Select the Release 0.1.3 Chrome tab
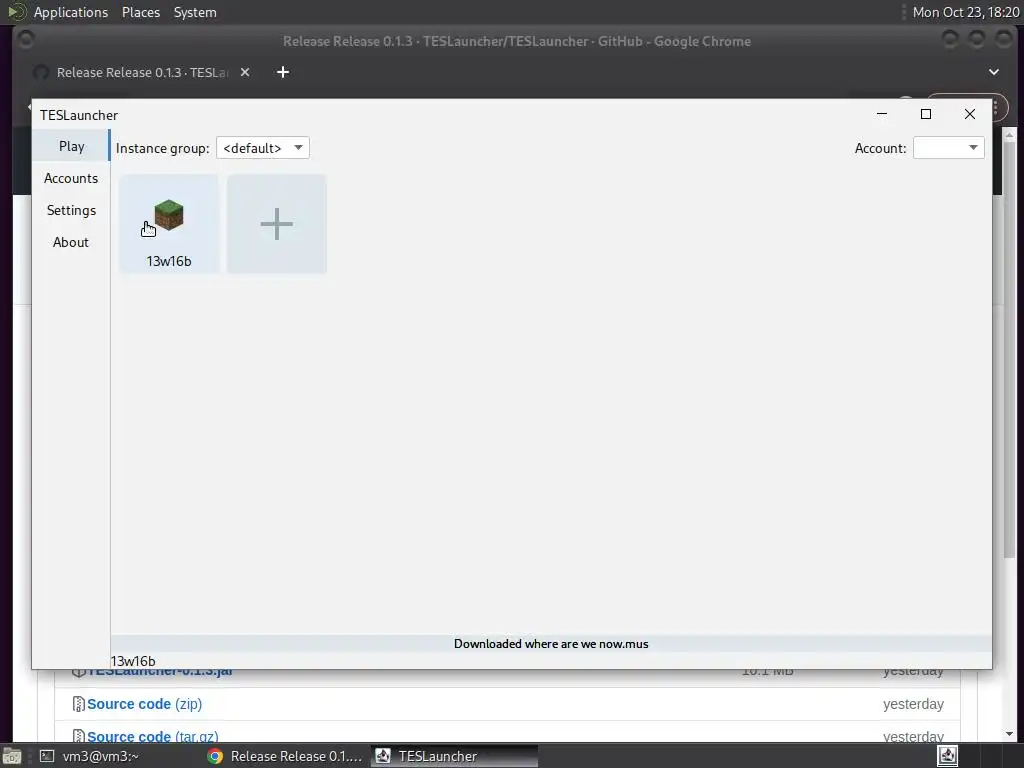The height and width of the screenshot is (768, 1024). [142, 72]
